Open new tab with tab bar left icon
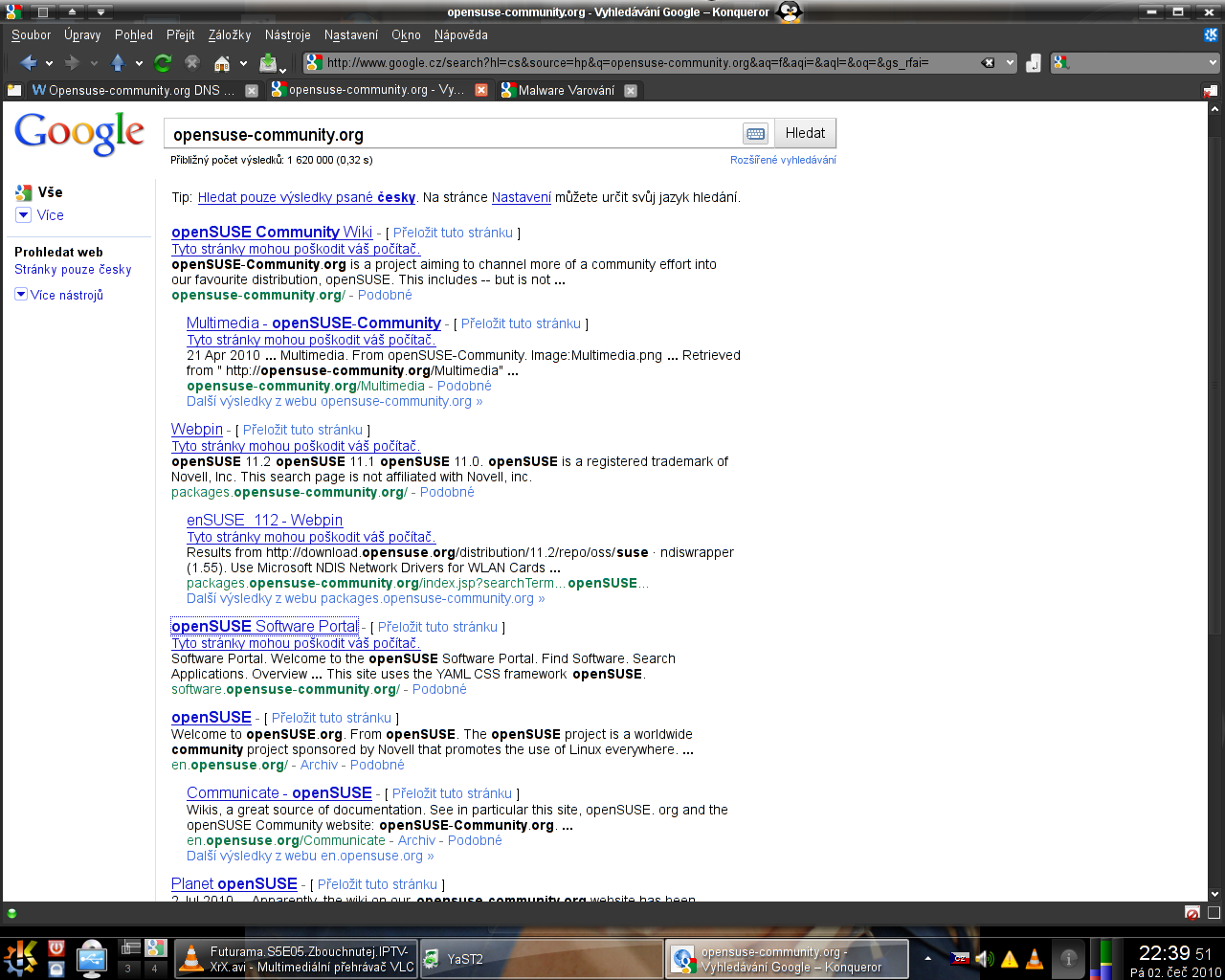 13,90
